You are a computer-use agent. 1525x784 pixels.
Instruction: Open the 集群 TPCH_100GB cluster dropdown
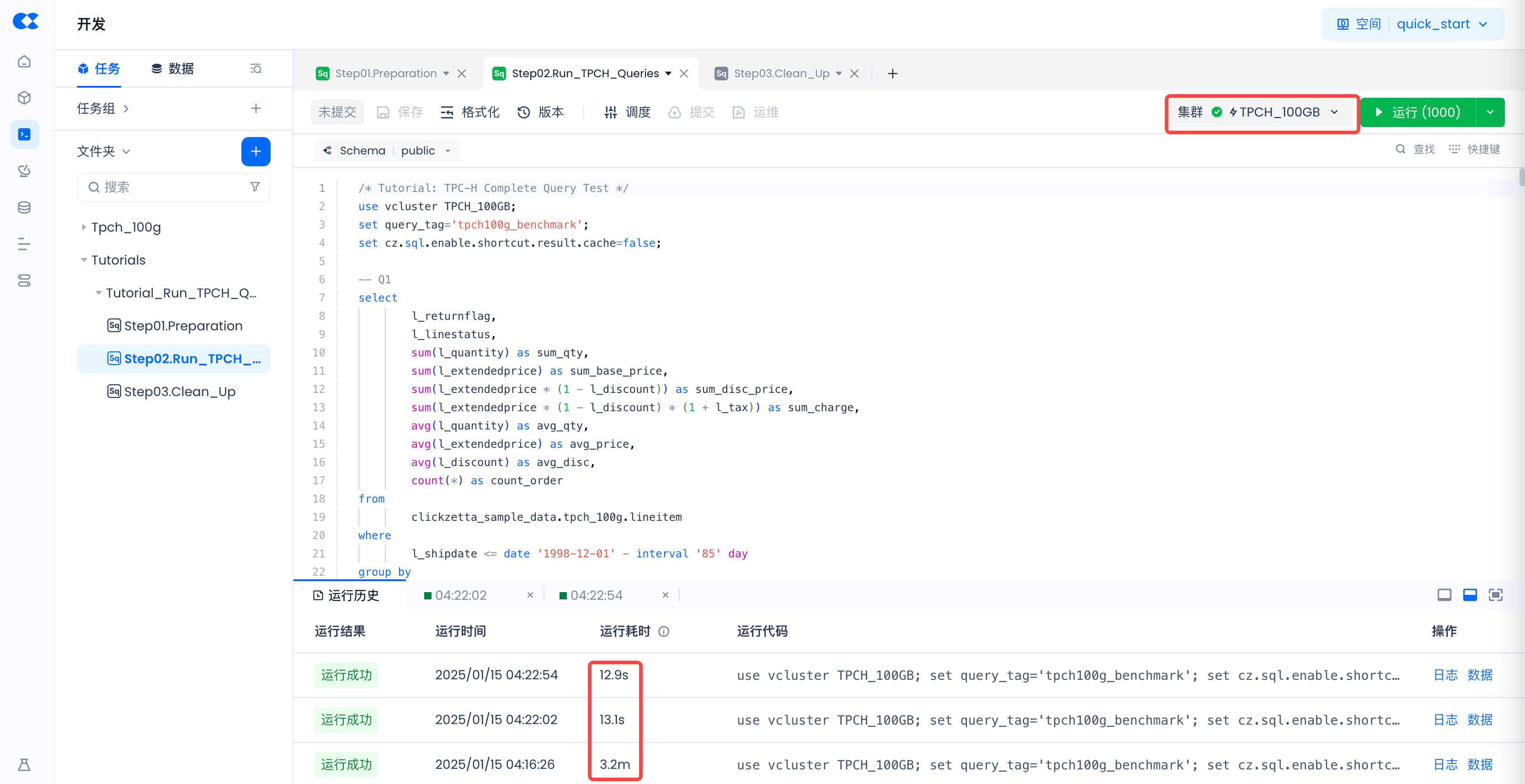pos(1262,112)
